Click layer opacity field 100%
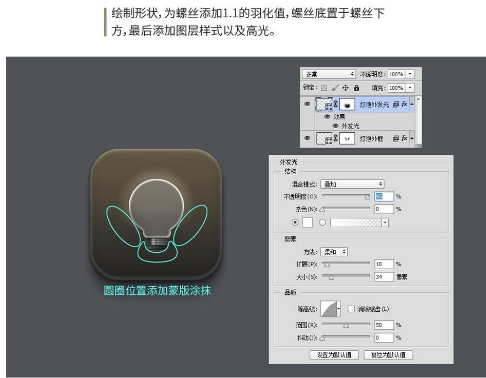The width and height of the screenshot is (486, 378). point(397,74)
